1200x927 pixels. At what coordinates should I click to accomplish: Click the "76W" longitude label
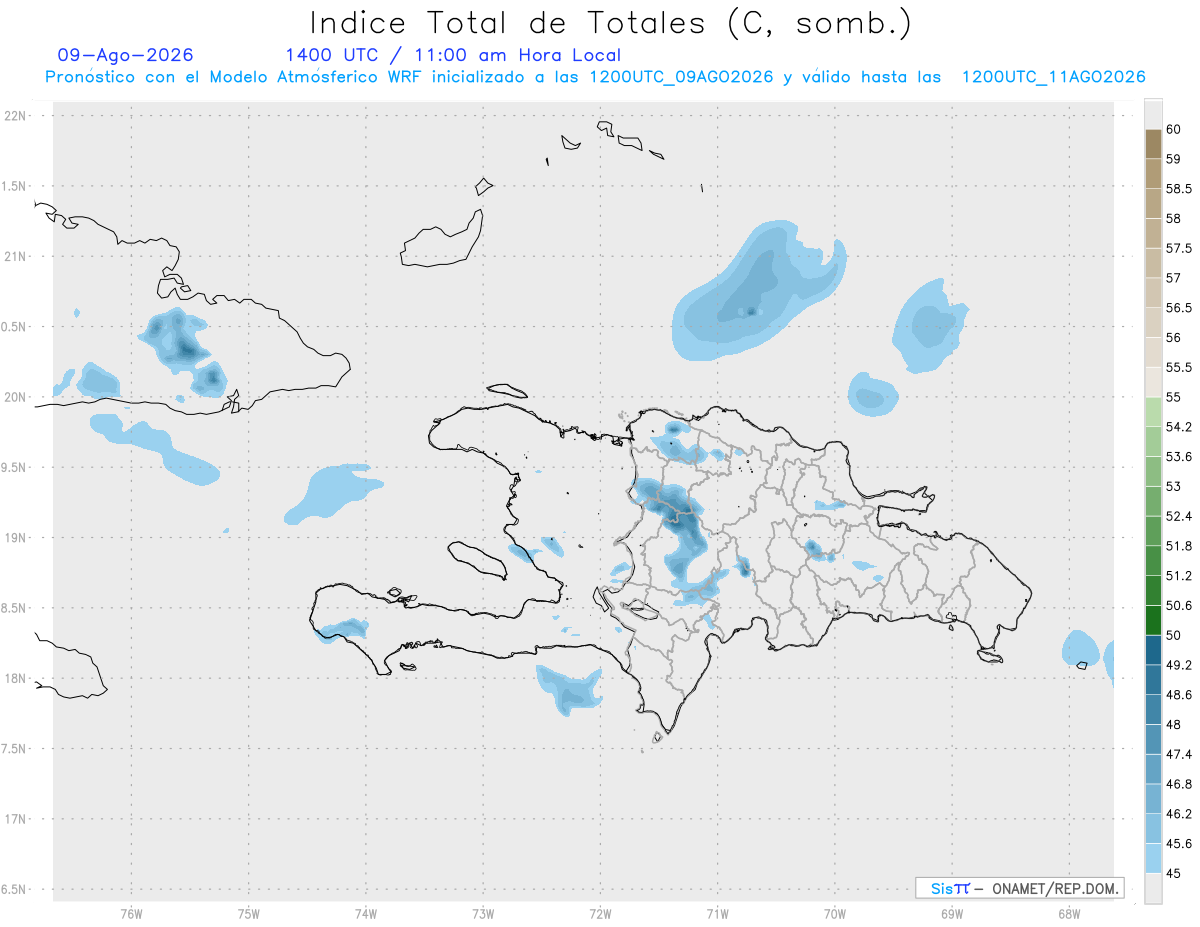click(131, 914)
